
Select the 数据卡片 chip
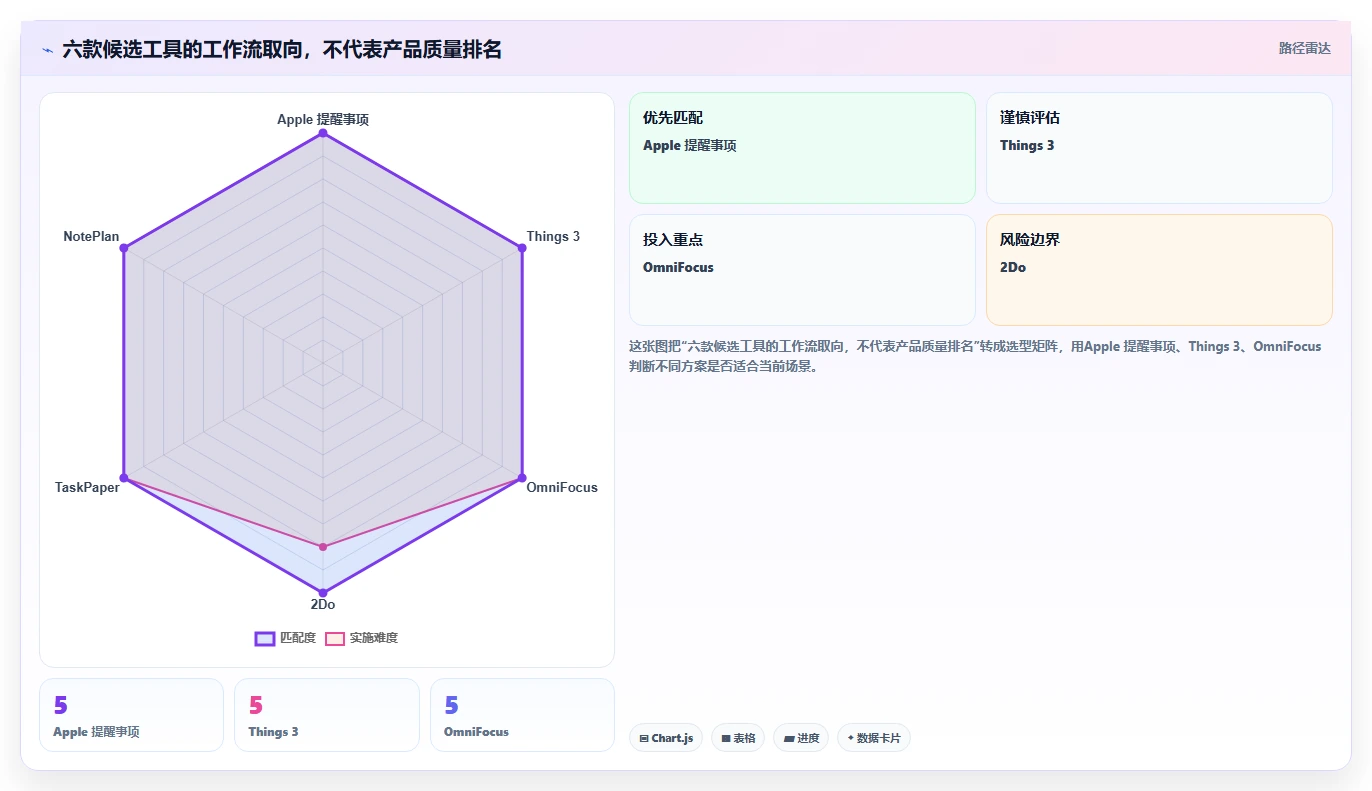coord(874,738)
